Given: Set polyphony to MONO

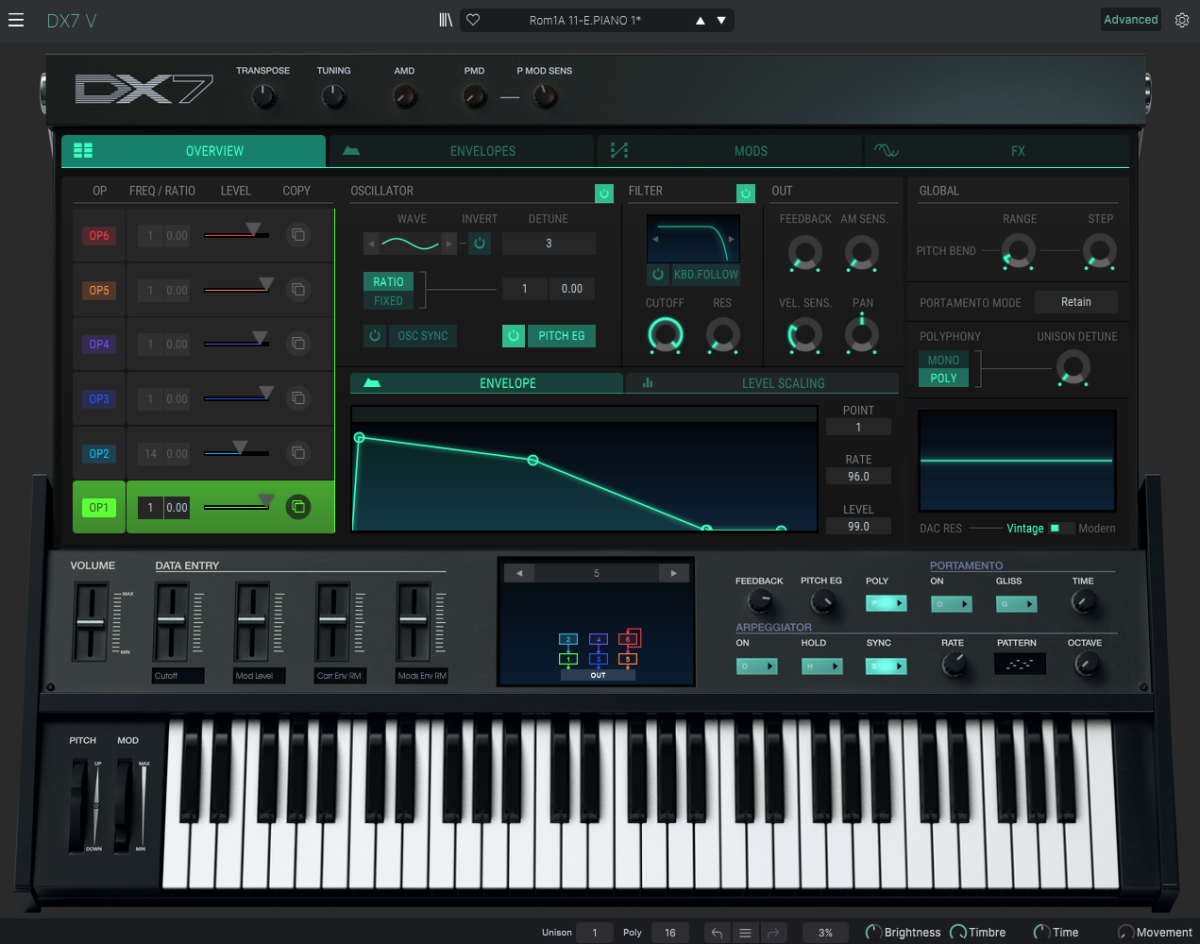Looking at the screenshot, I should (943, 360).
